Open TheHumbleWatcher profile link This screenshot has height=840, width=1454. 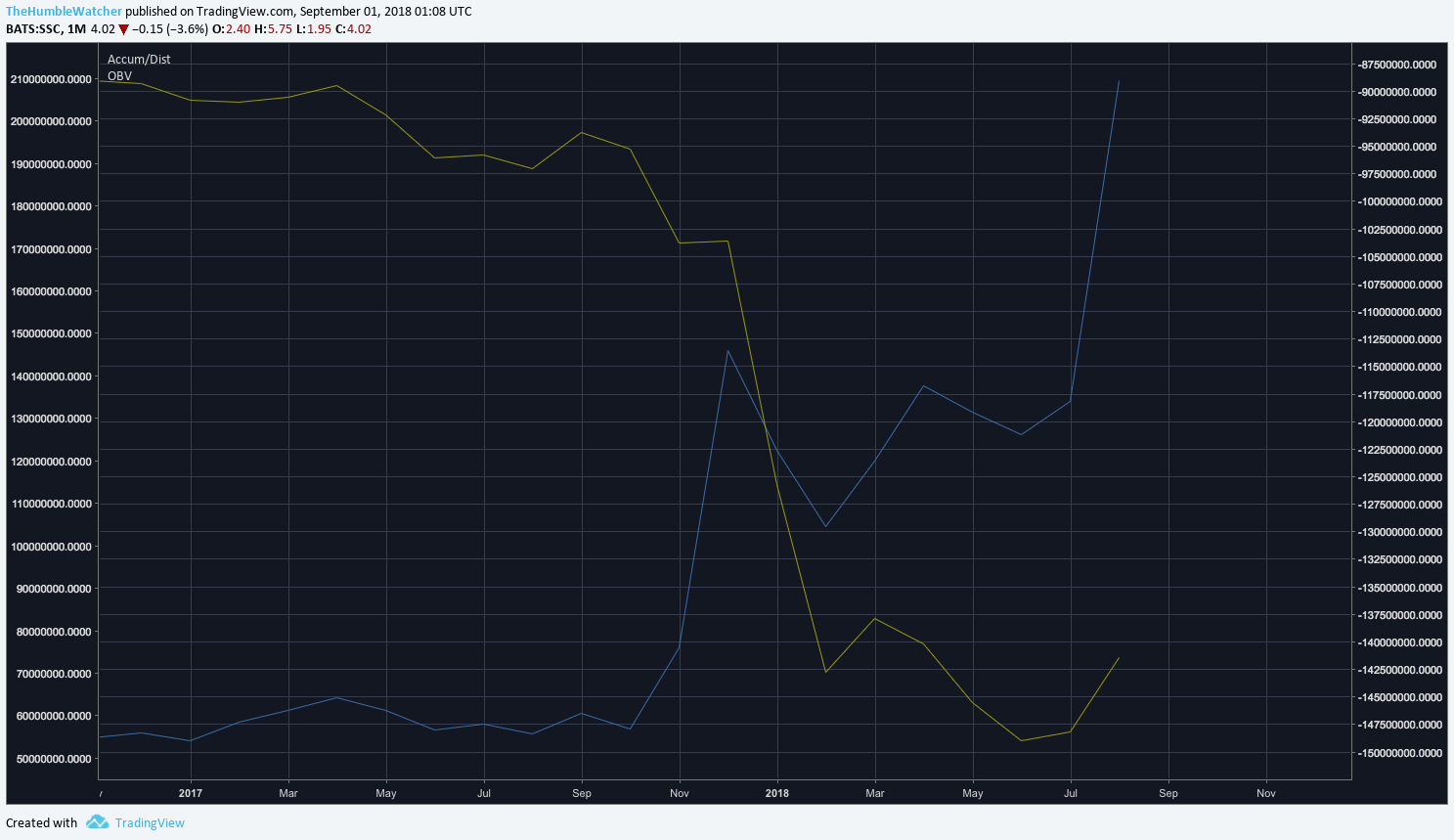click(64, 12)
